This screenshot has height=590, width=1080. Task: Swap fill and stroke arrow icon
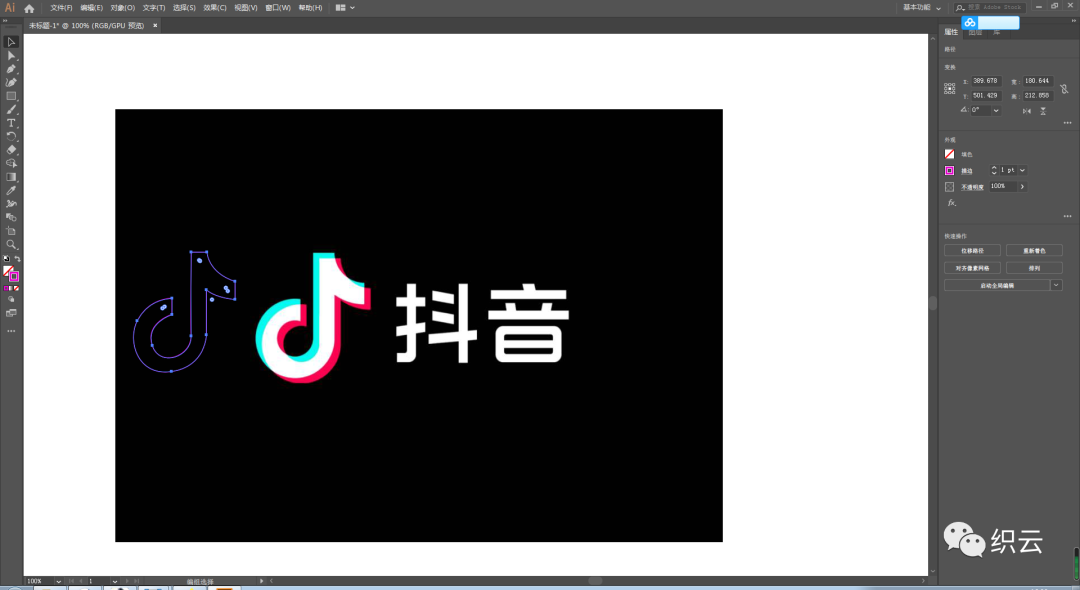pos(17,259)
